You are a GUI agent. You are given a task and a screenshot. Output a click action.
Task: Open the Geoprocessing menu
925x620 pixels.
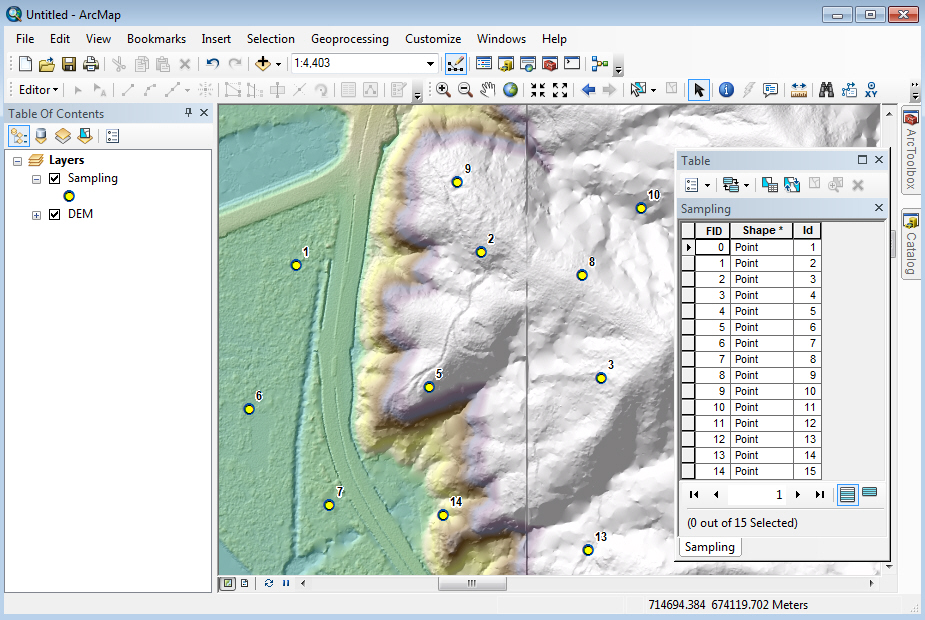coord(350,38)
